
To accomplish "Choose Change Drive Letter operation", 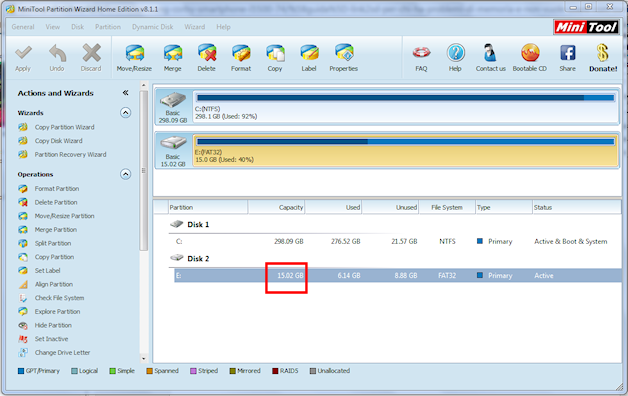I will [62, 352].
